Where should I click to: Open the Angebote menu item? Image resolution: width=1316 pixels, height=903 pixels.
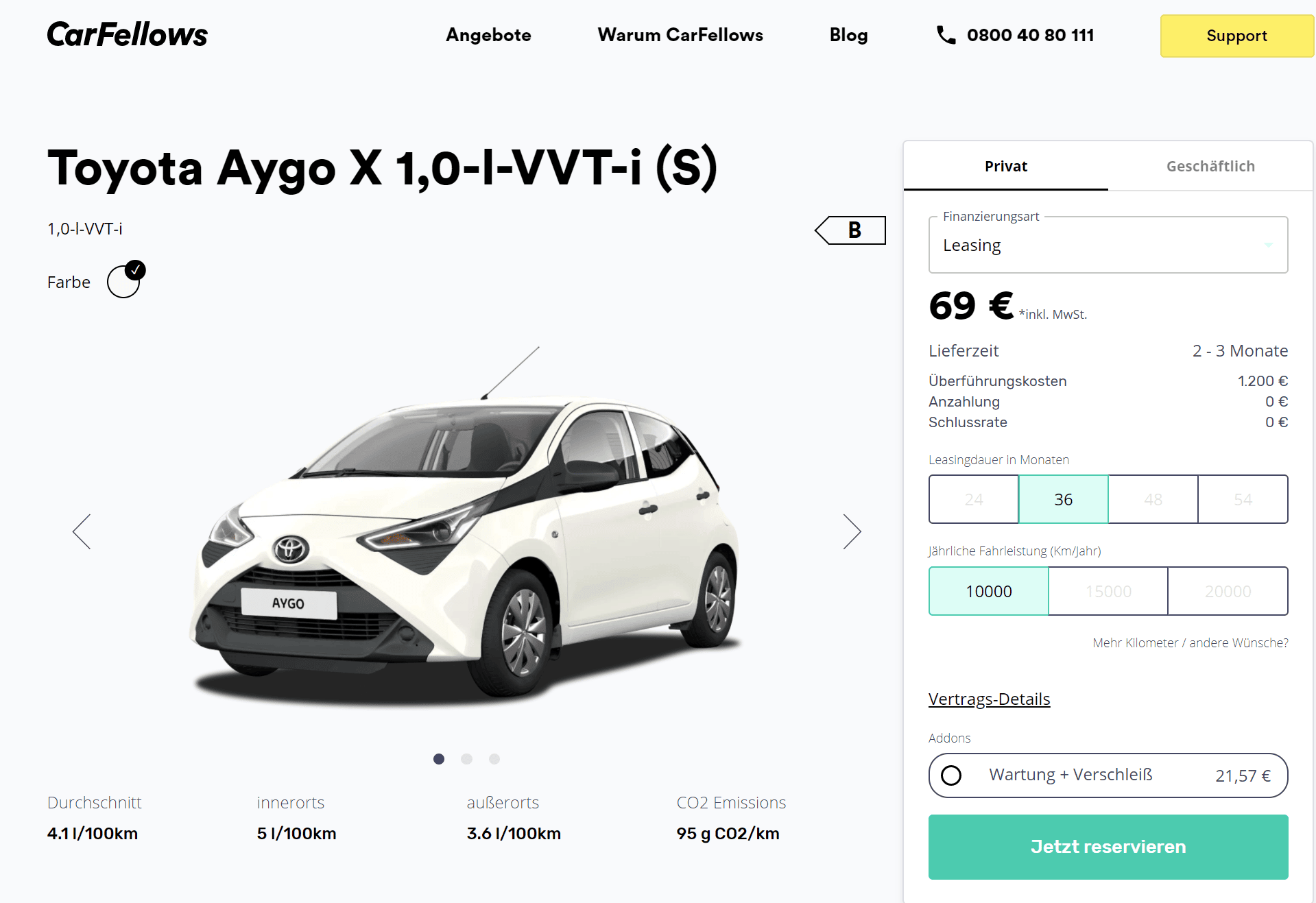(x=488, y=35)
